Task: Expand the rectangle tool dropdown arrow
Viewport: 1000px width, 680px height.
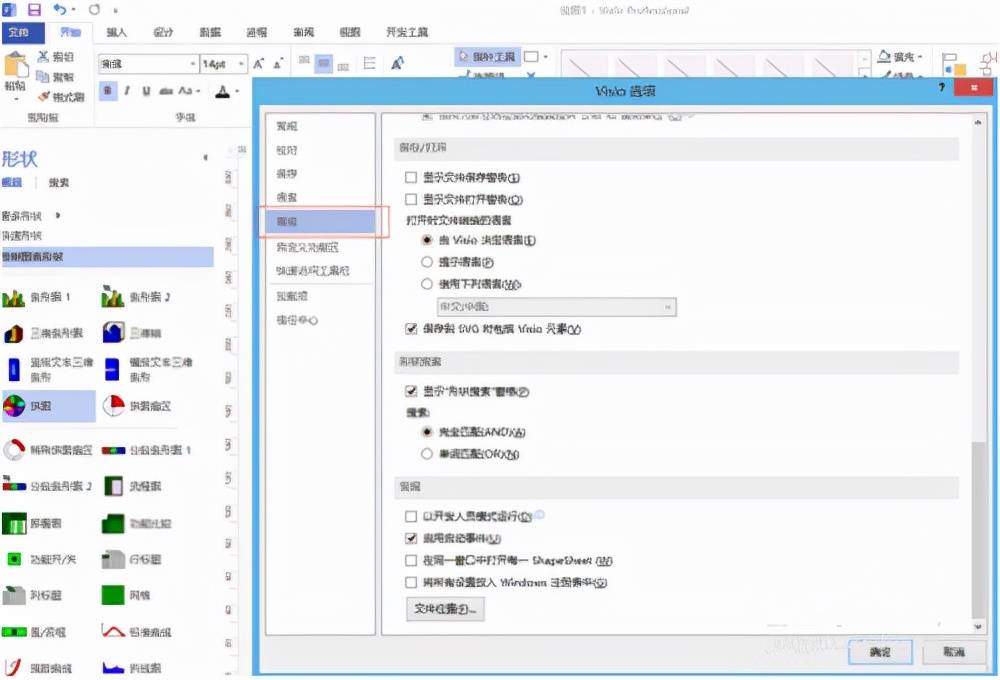Action: (x=545, y=57)
